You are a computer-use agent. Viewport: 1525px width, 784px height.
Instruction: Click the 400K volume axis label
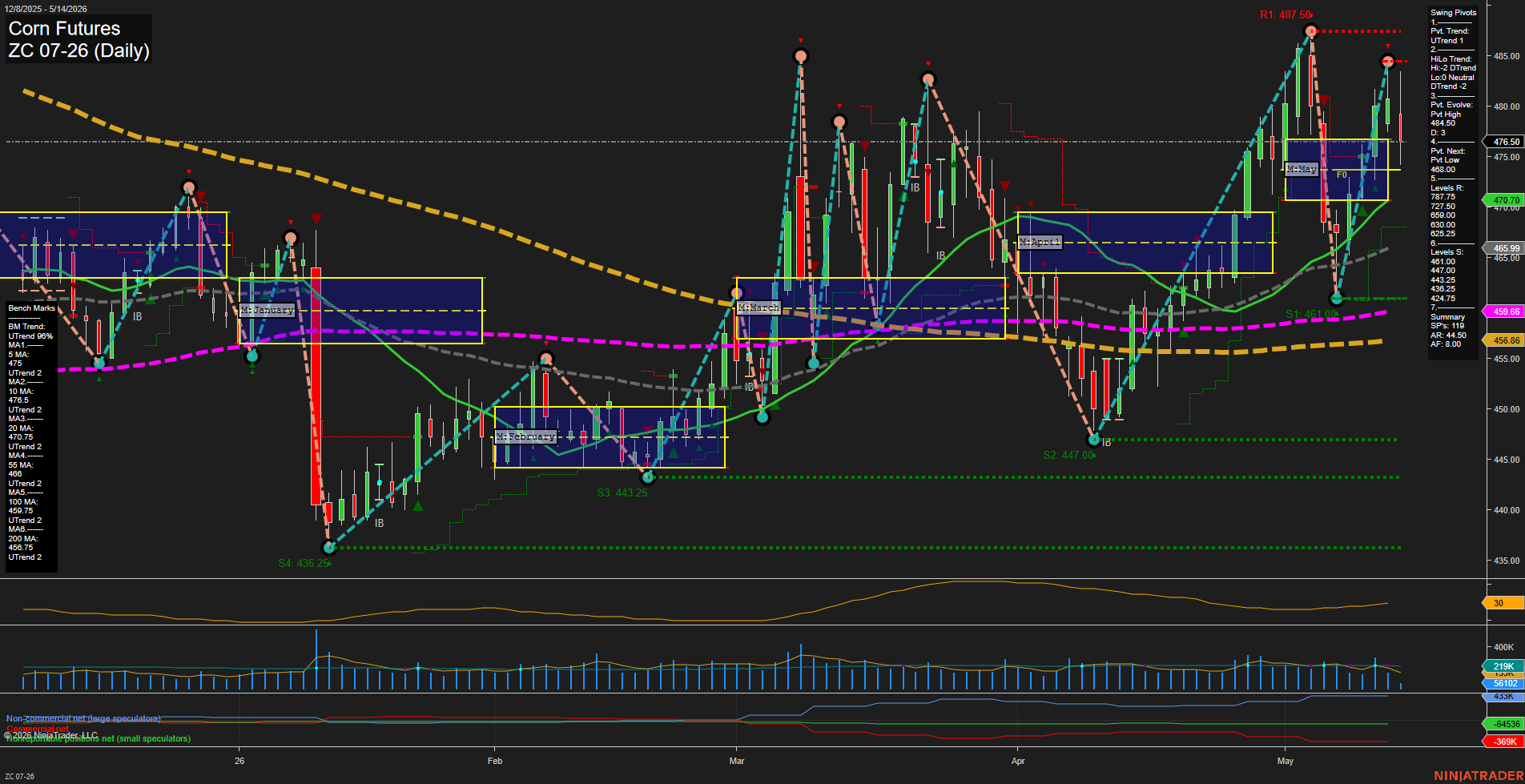click(x=1503, y=647)
